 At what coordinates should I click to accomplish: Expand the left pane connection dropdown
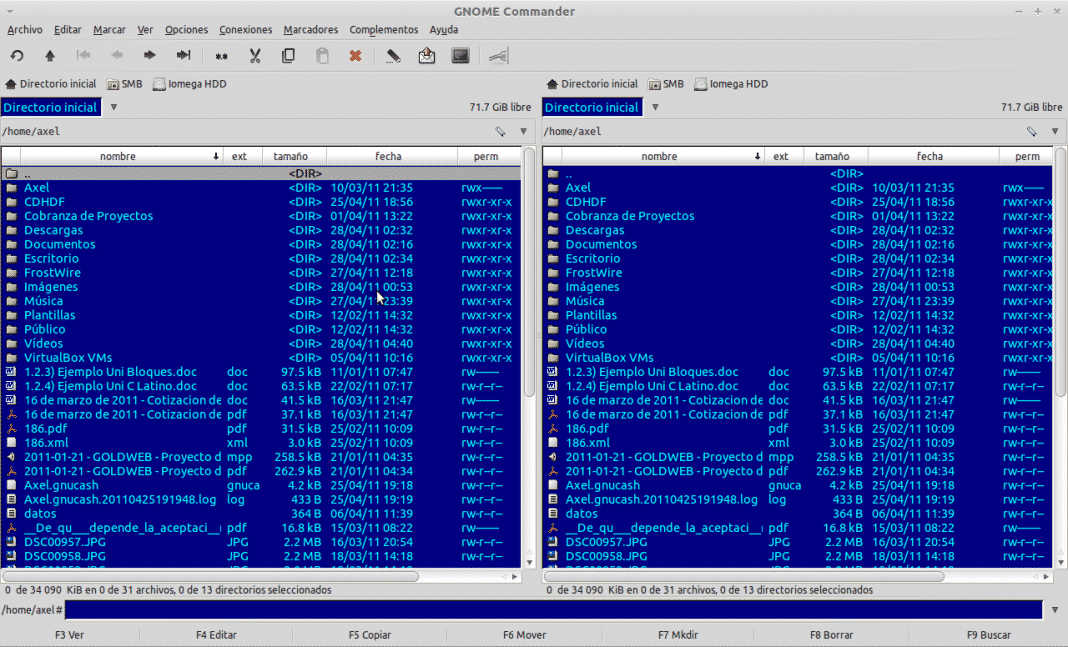114,108
